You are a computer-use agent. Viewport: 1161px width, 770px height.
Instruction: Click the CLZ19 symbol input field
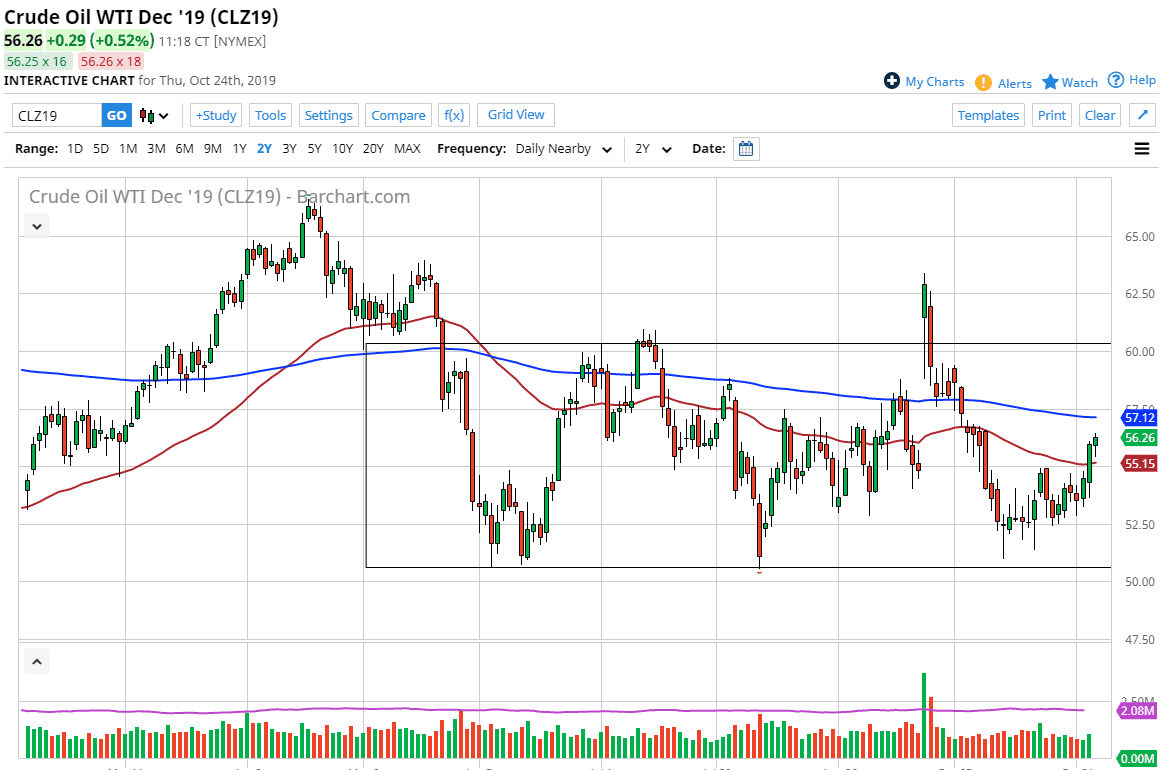tap(57, 116)
